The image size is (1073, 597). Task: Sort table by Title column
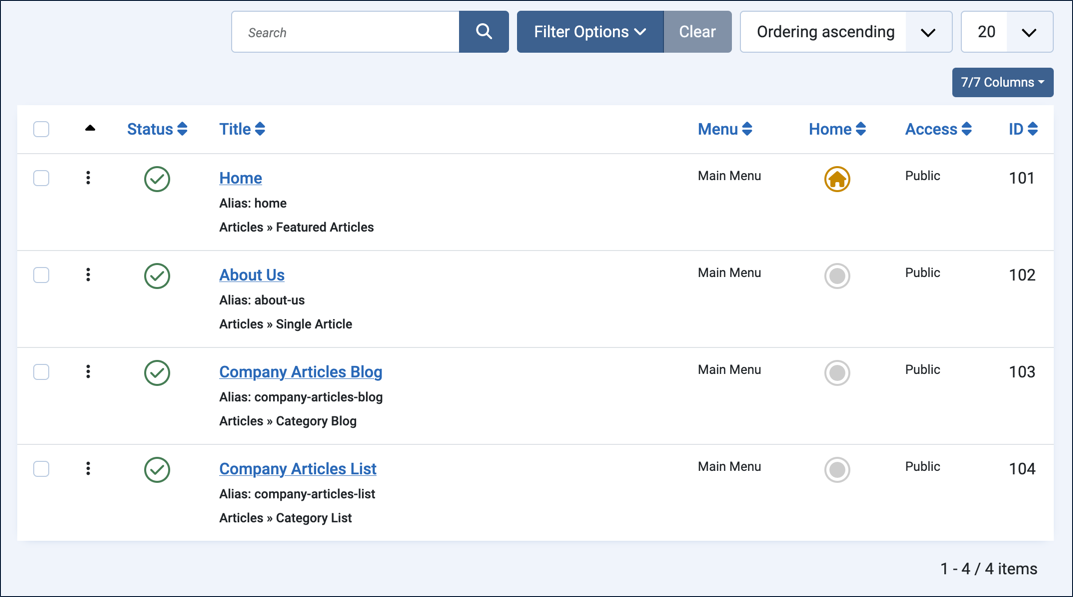[x=242, y=129]
